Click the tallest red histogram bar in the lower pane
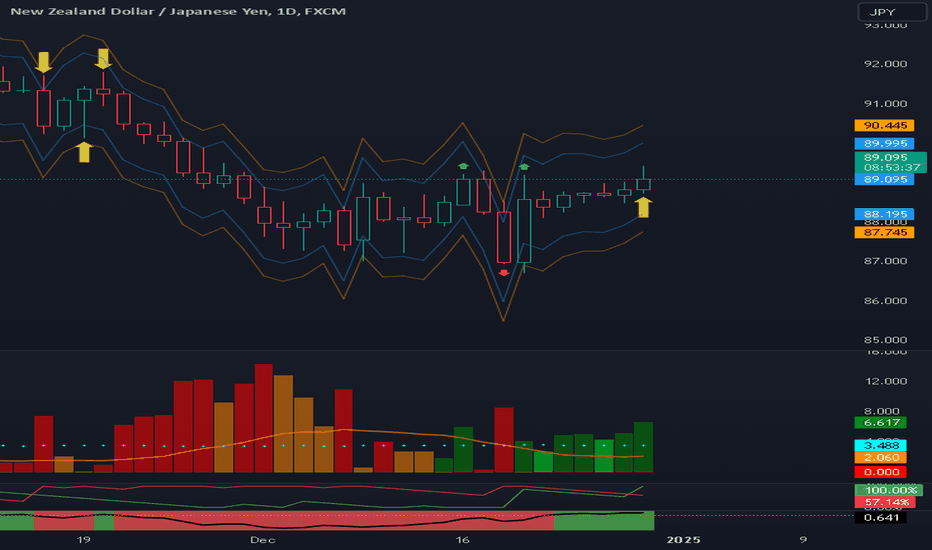 coord(263,418)
